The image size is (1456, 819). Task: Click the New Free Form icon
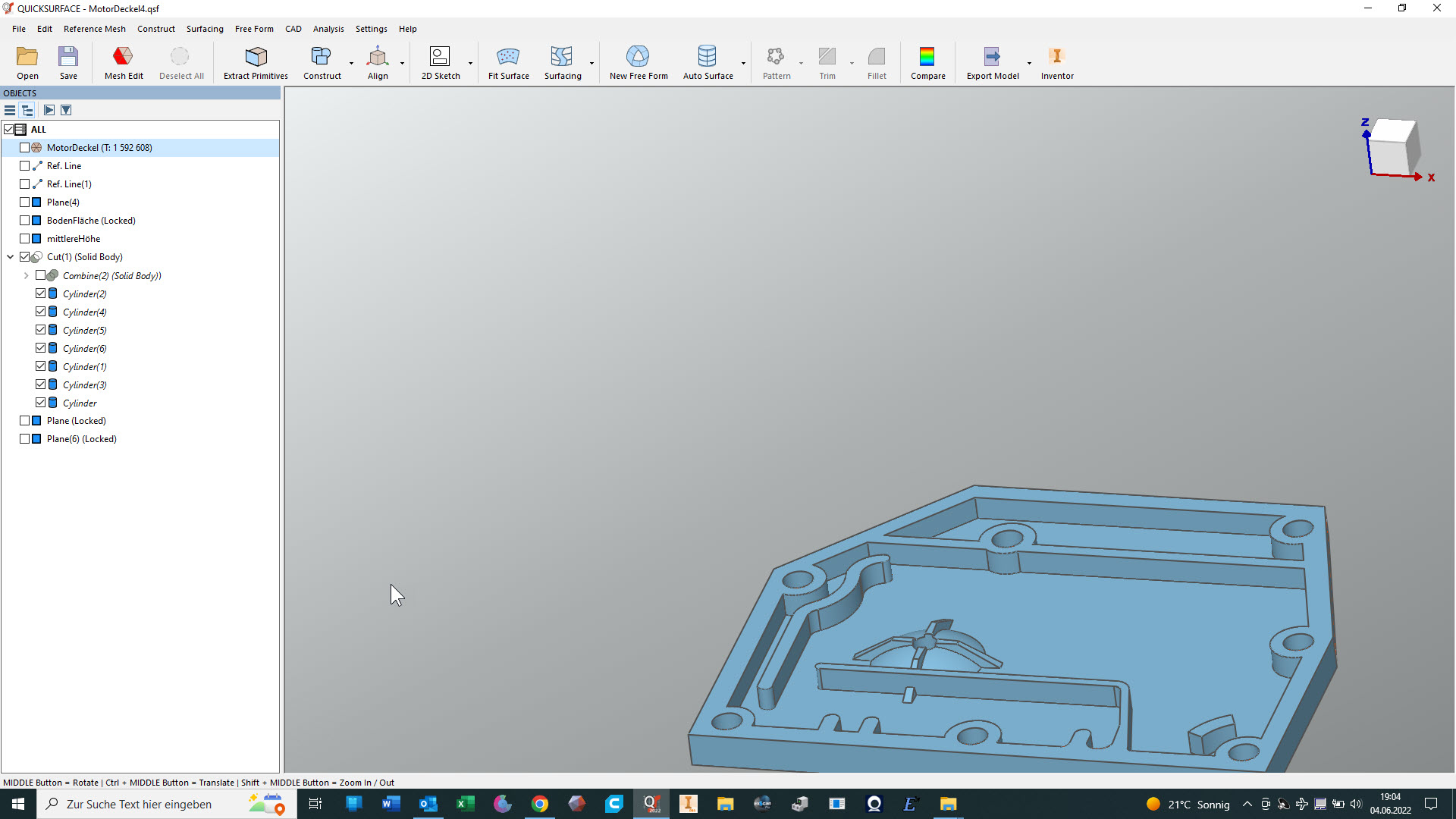pos(638,62)
